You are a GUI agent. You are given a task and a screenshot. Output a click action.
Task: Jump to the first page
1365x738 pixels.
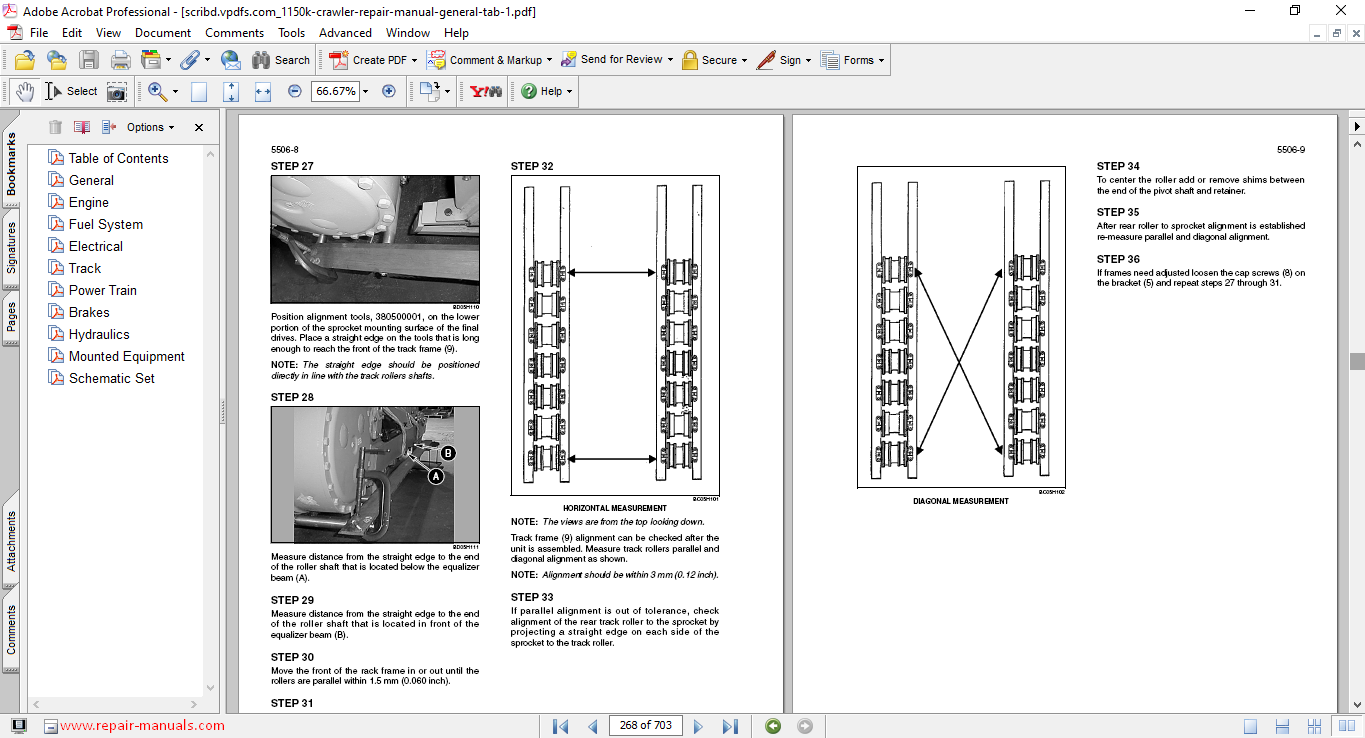pos(561,726)
